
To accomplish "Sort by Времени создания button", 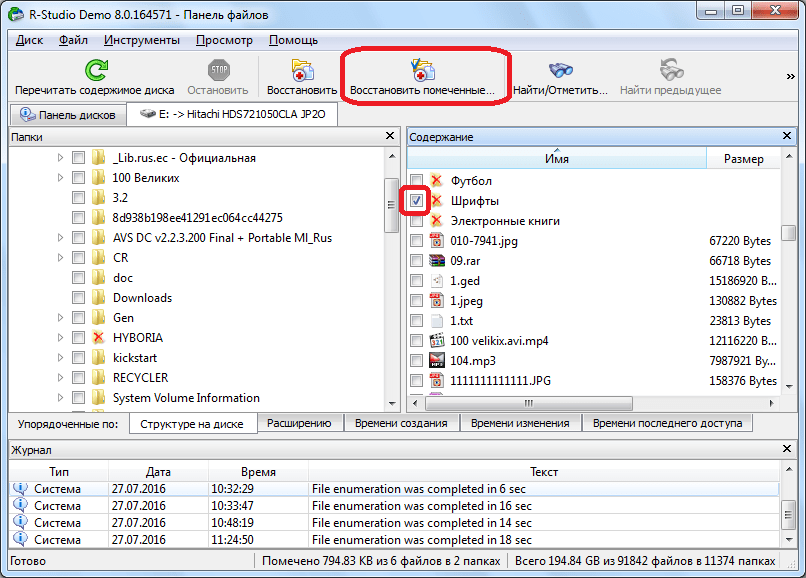I will click(x=400, y=423).
